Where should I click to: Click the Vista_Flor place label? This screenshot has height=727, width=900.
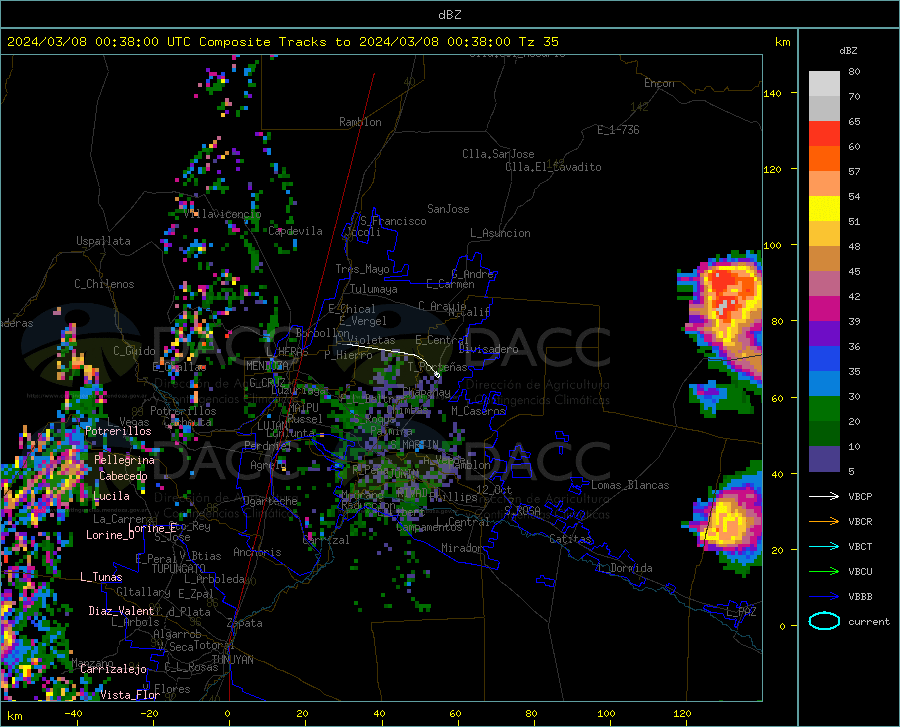click(130, 695)
